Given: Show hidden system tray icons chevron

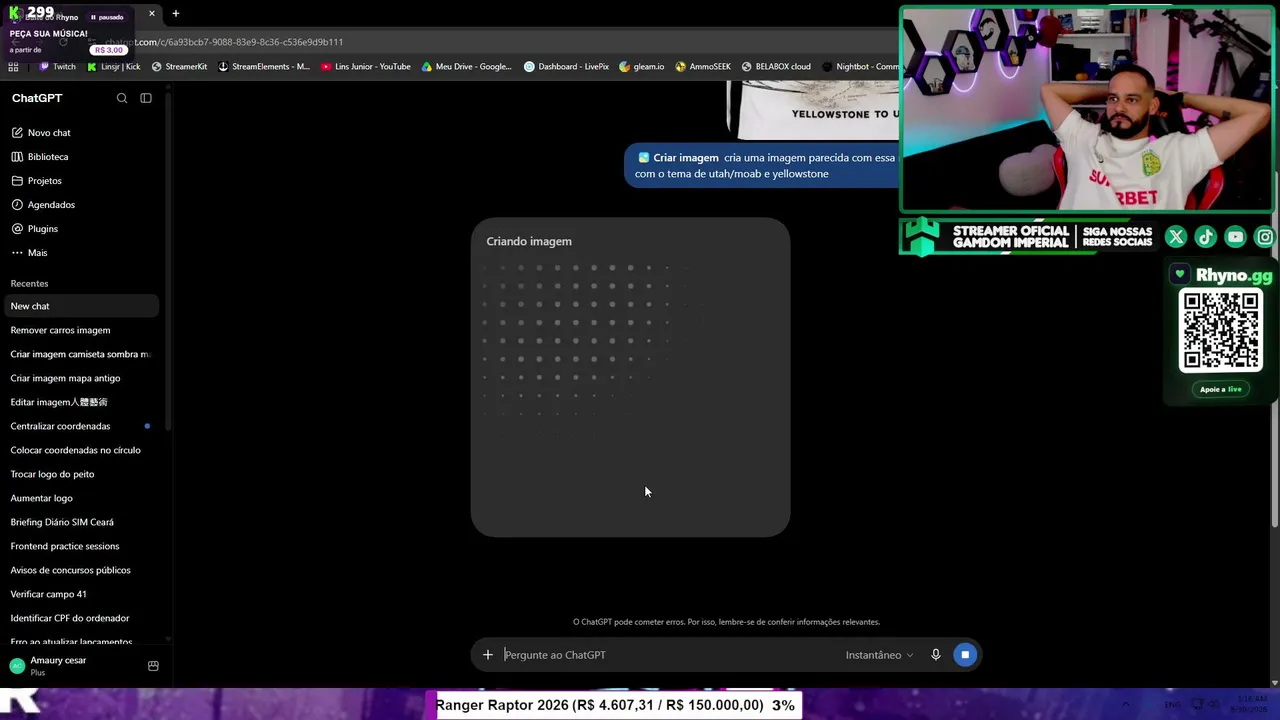Looking at the screenshot, I should [1126, 705].
